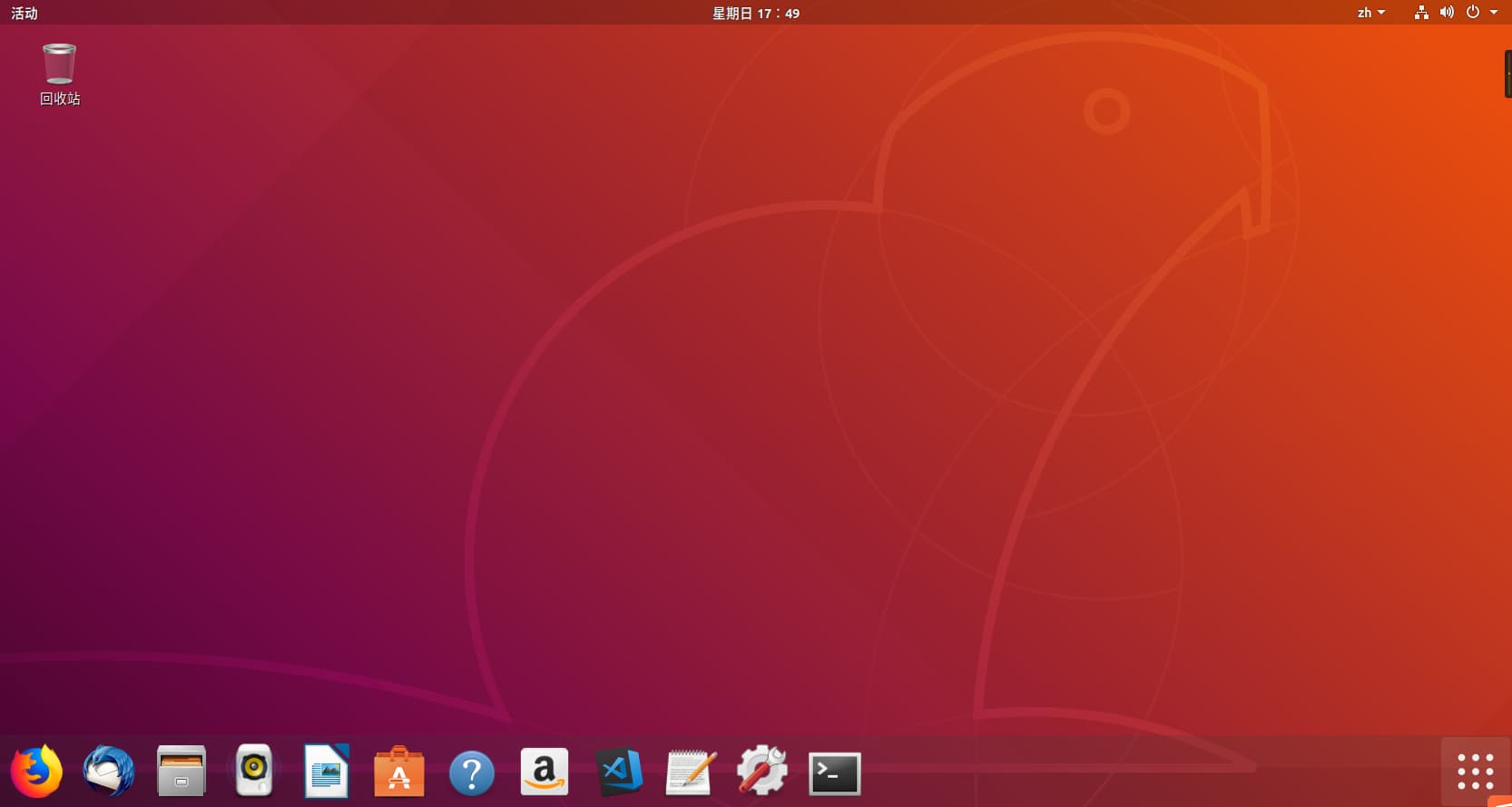Viewport: 1512px width, 807px height.
Task: Open Visual Studio Code
Action: click(x=620, y=772)
